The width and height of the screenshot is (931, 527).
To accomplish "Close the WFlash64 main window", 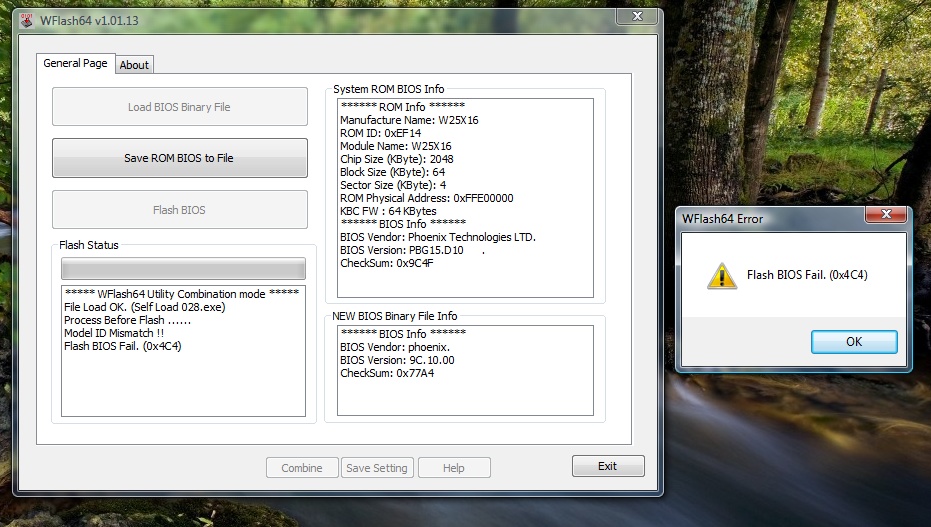I will coord(636,16).
